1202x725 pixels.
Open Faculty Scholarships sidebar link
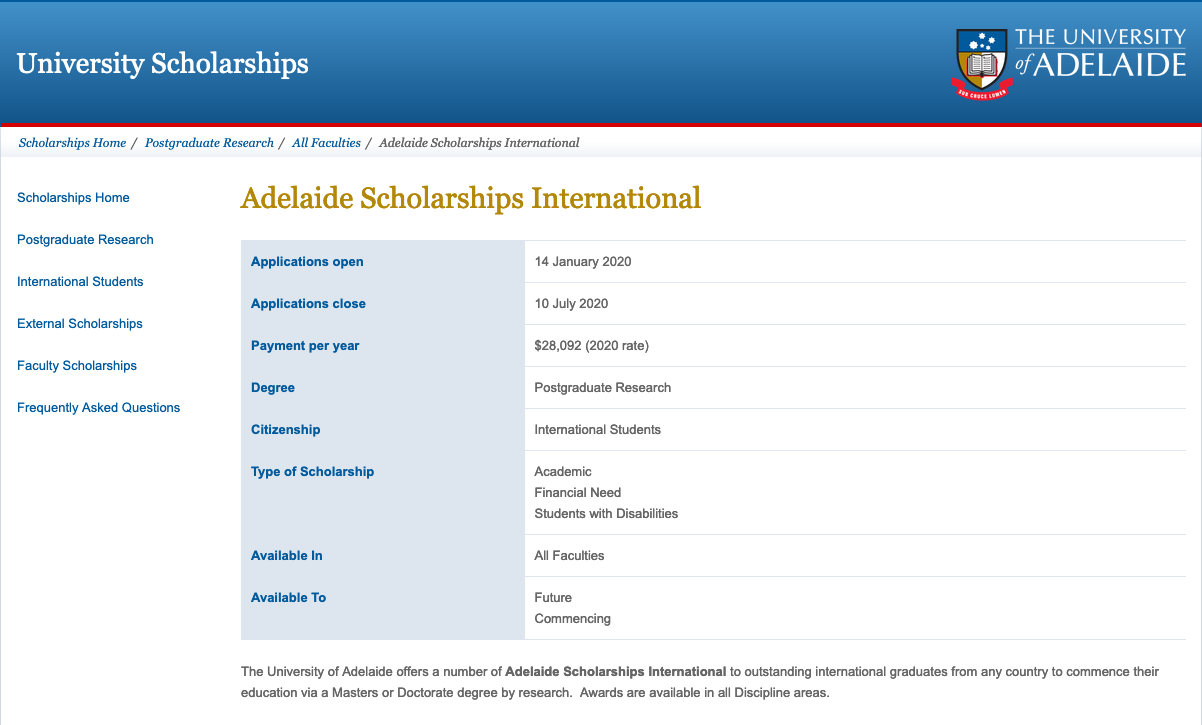click(x=77, y=366)
